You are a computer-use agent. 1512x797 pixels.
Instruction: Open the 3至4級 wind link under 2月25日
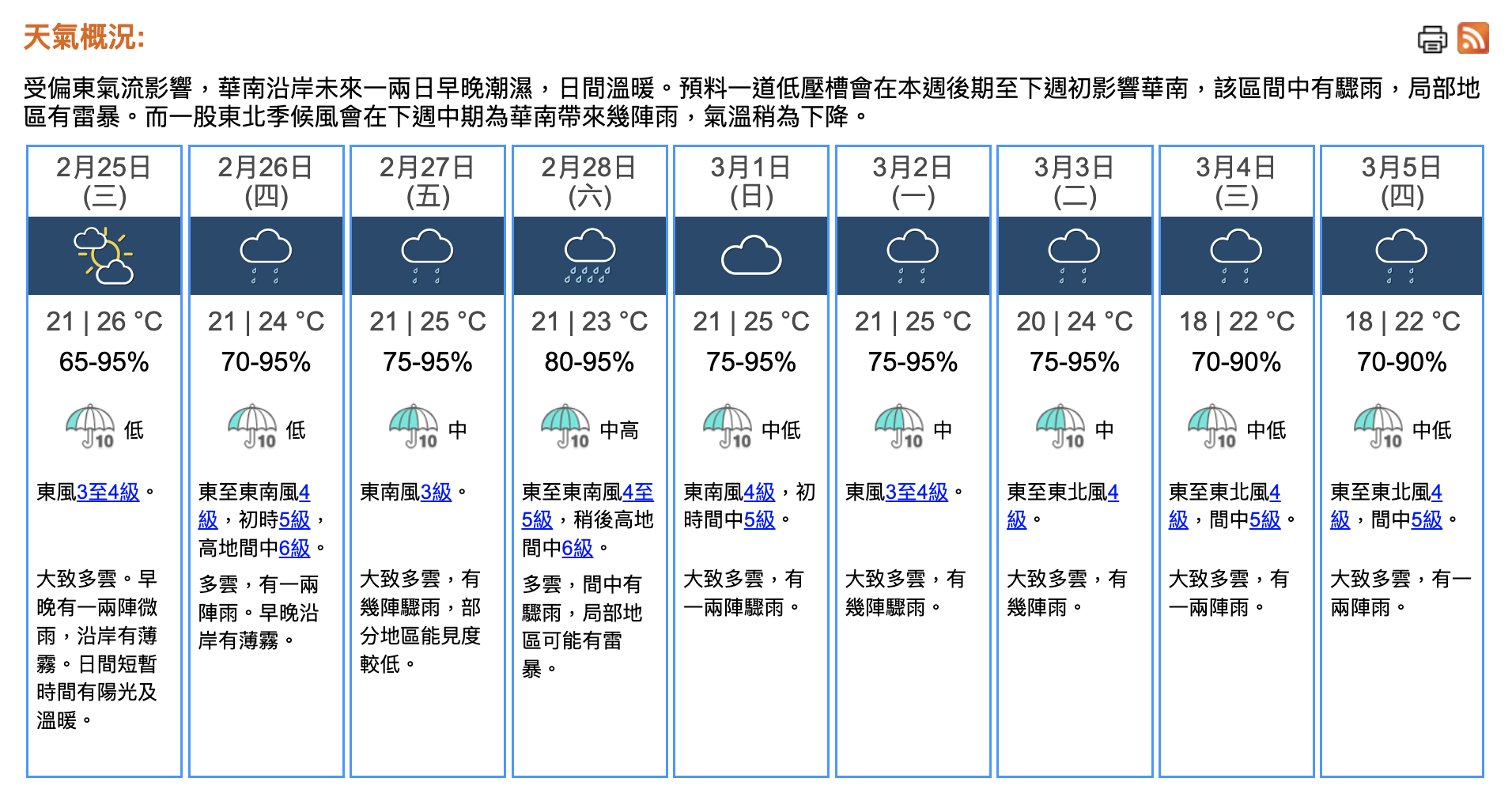tap(108, 493)
